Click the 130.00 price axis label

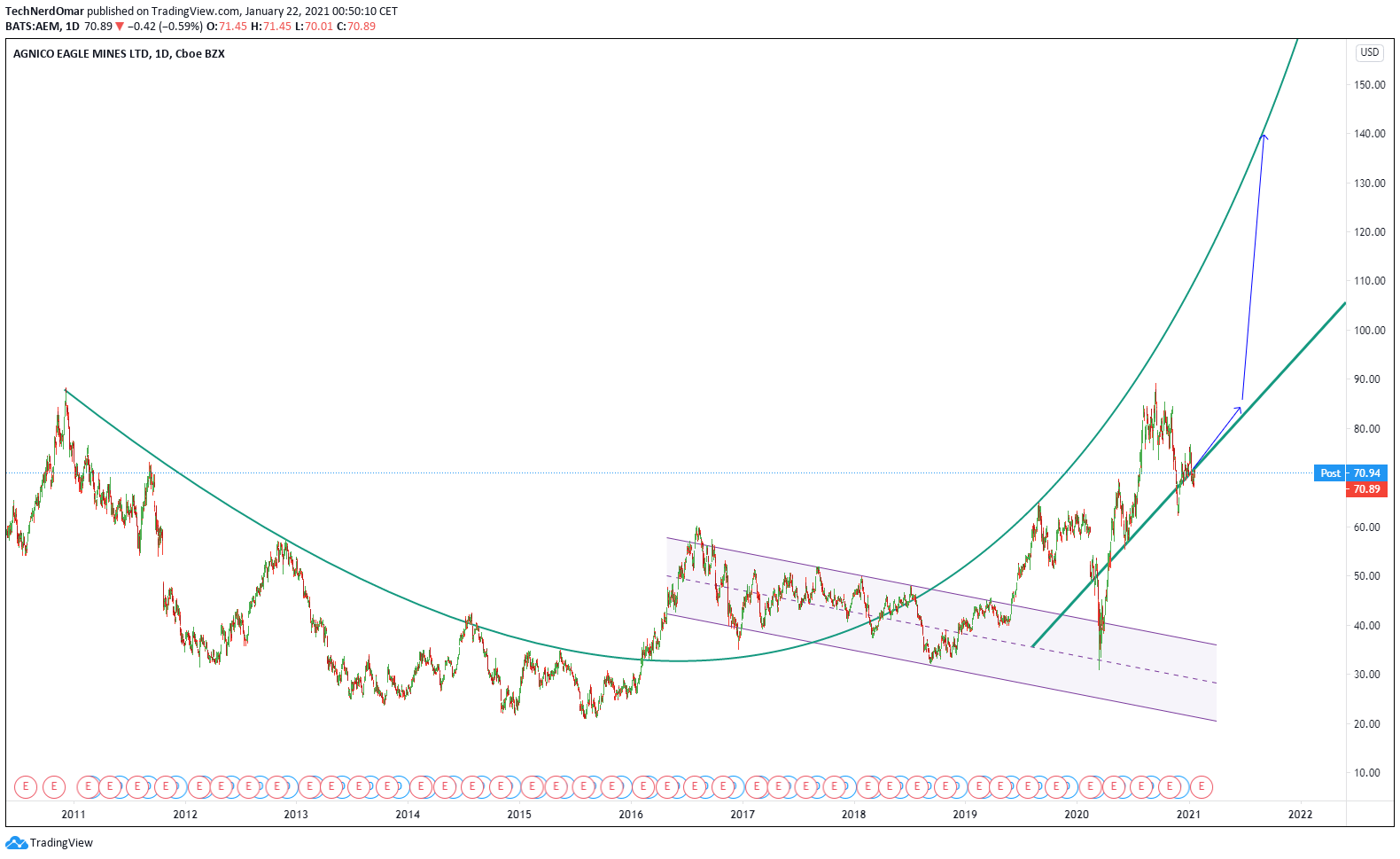click(x=1369, y=184)
